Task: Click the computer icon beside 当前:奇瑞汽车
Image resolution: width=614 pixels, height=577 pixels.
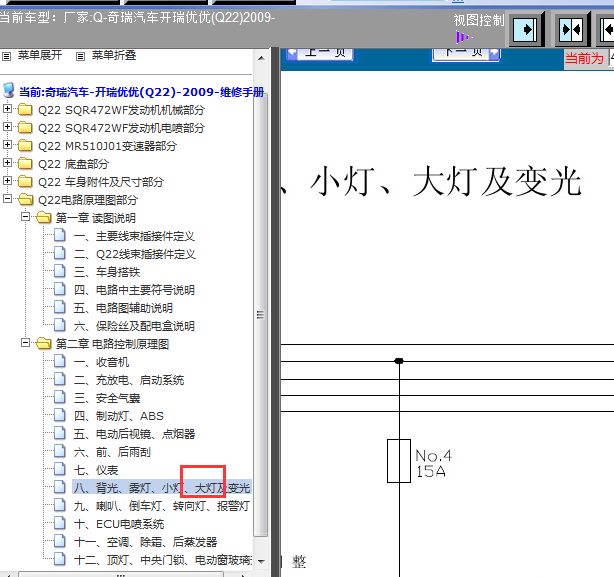Action: (x=9, y=90)
